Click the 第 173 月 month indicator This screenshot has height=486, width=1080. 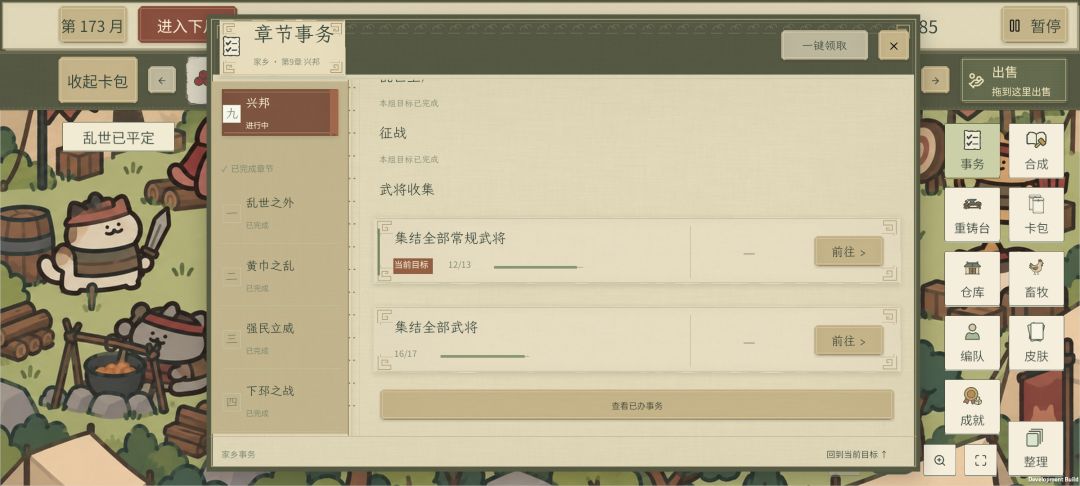92,26
